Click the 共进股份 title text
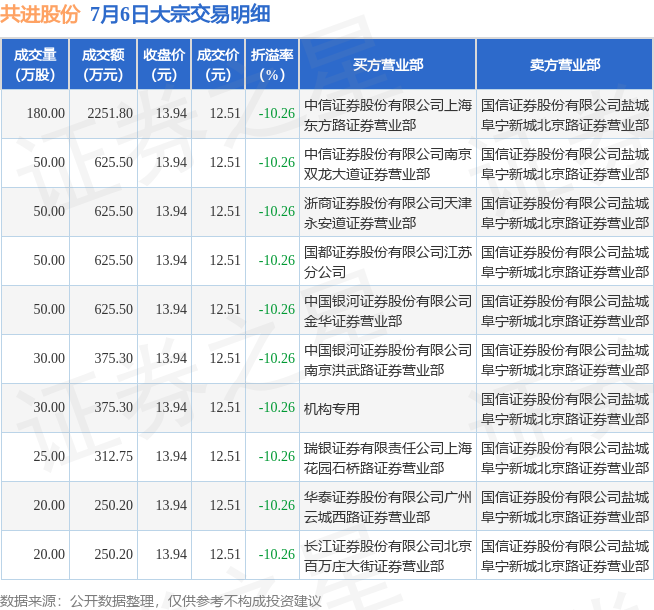The height and width of the screenshot is (610, 654). click(40, 14)
